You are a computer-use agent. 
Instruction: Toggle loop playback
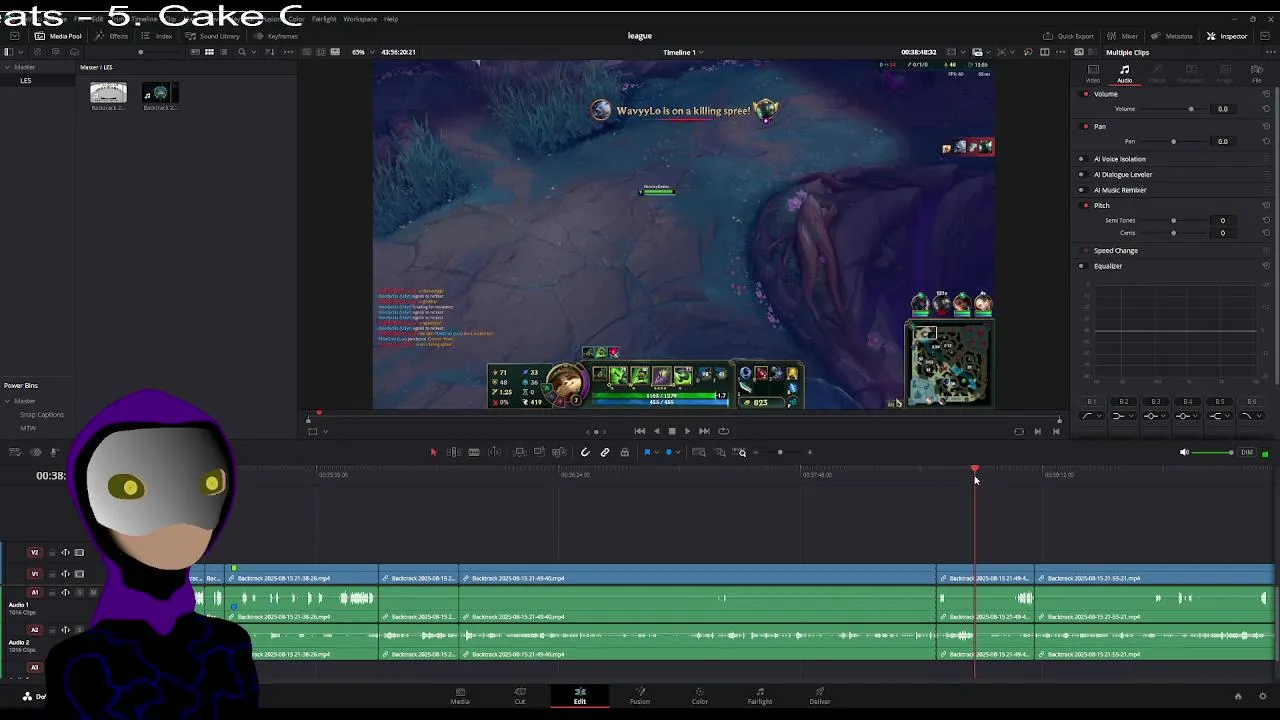(x=723, y=431)
